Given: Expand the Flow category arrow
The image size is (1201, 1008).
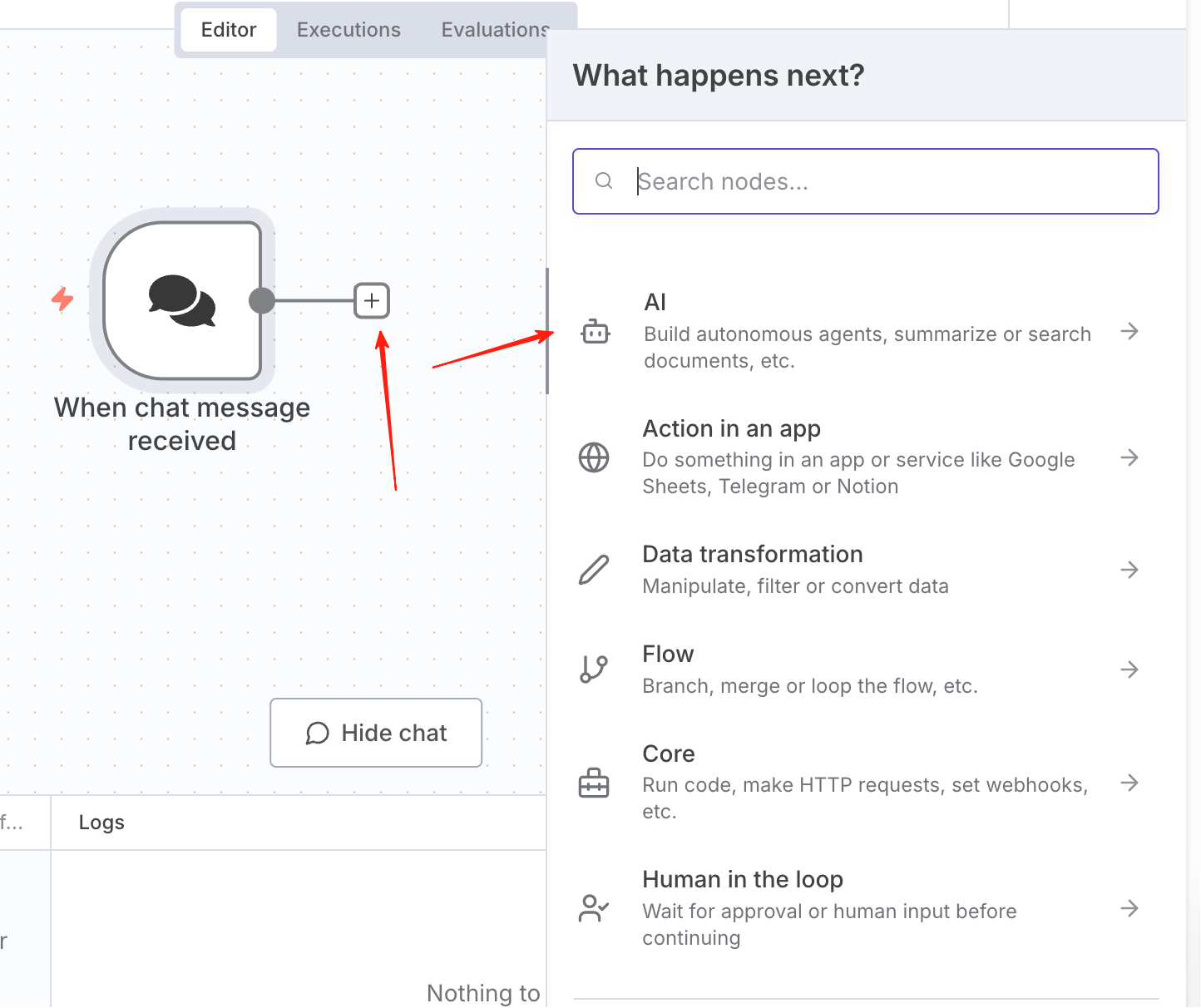Looking at the screenshot, I should (1129, 670).
